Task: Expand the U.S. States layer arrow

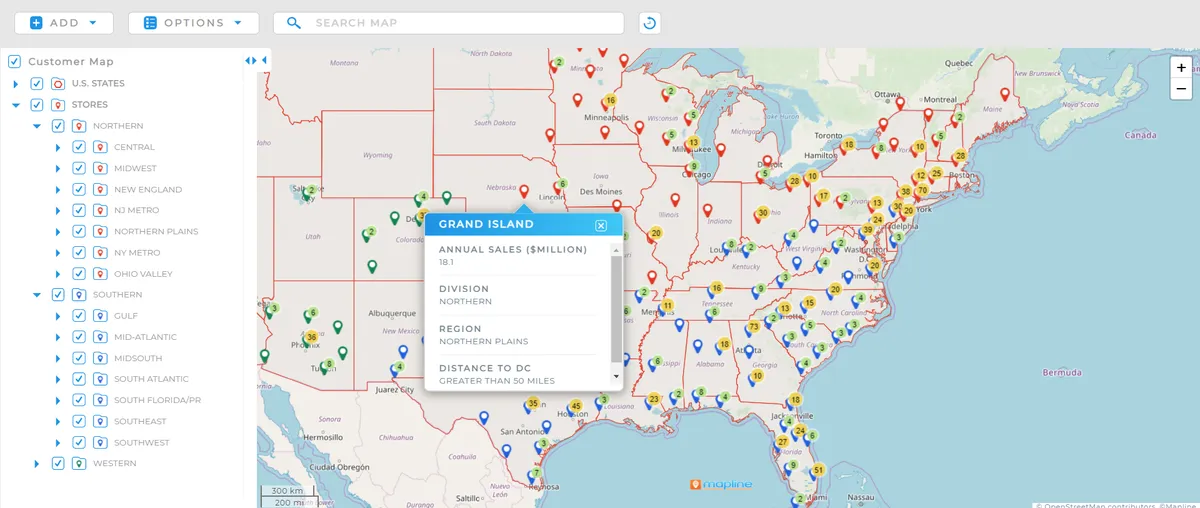Action: (16, 84)
